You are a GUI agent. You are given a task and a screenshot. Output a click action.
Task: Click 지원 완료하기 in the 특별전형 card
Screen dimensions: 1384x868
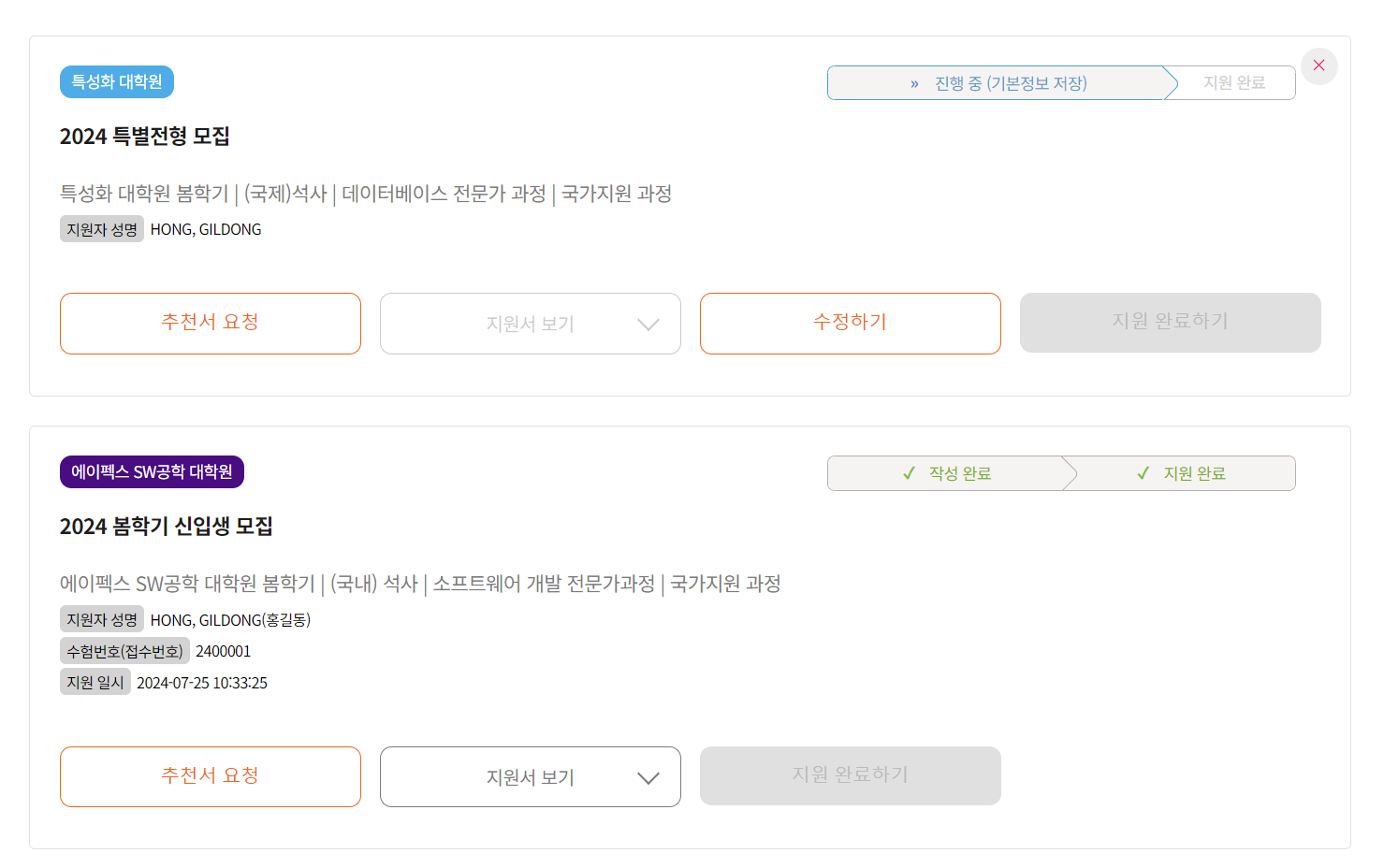click(x=1171, y=323)
